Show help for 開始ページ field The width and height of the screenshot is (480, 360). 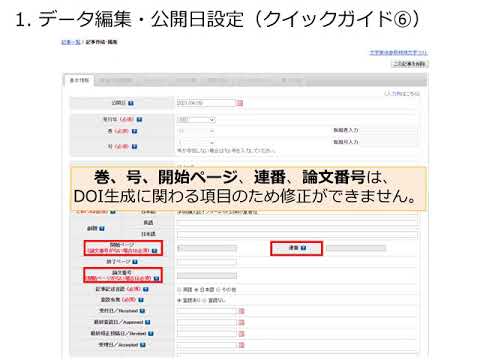coord(154,250)
